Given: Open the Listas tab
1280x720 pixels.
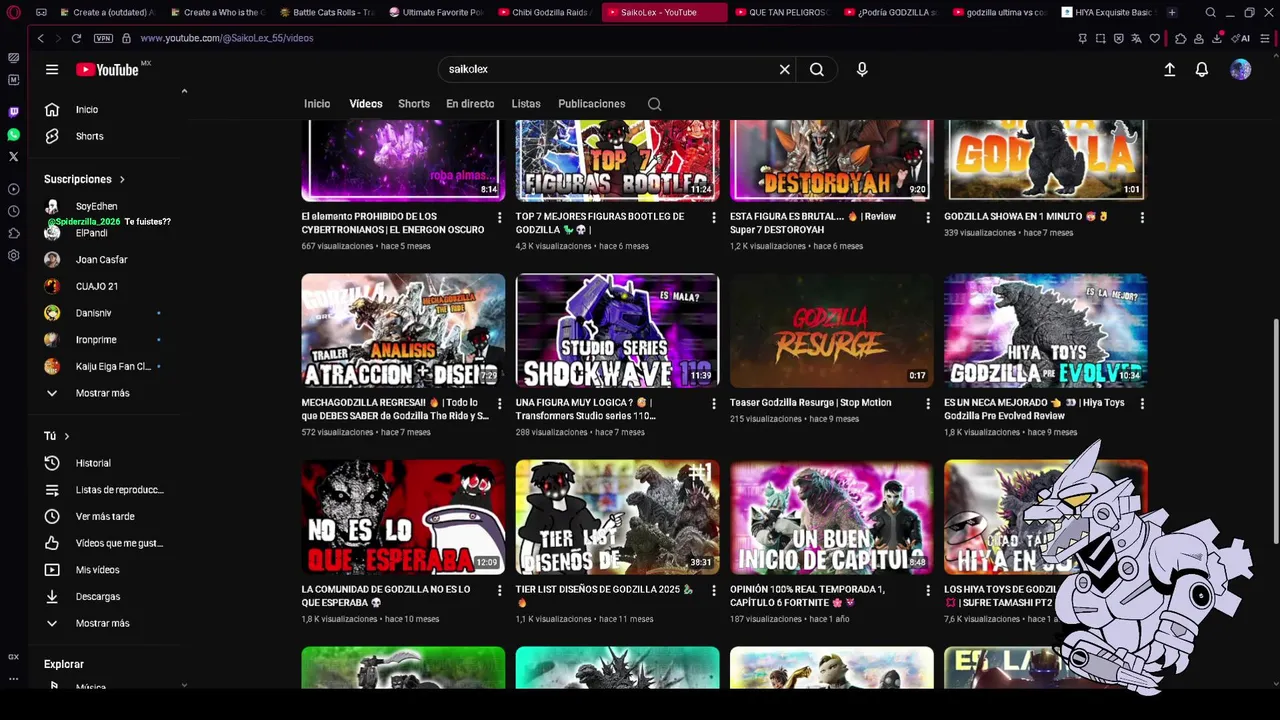Looking at the screenshot, I should 526,104.
